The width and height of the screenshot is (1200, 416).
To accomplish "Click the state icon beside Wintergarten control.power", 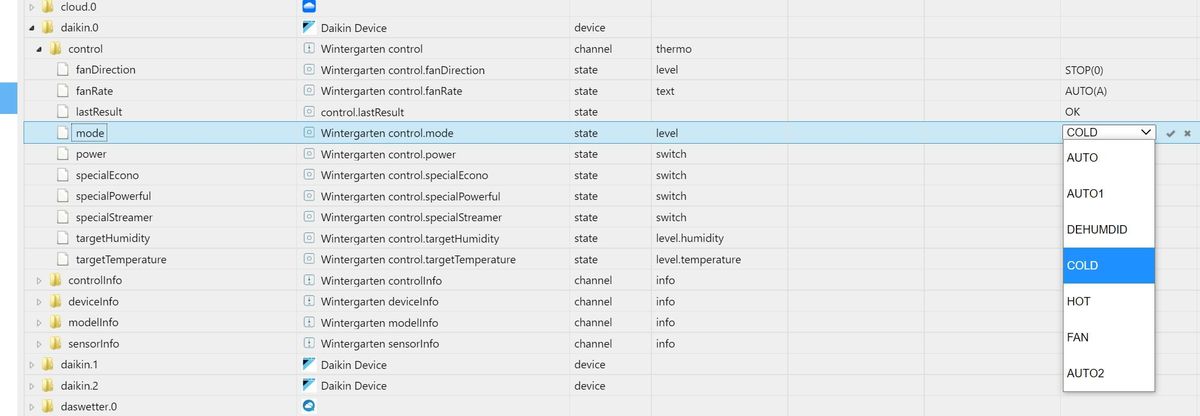I will point(309,154).
